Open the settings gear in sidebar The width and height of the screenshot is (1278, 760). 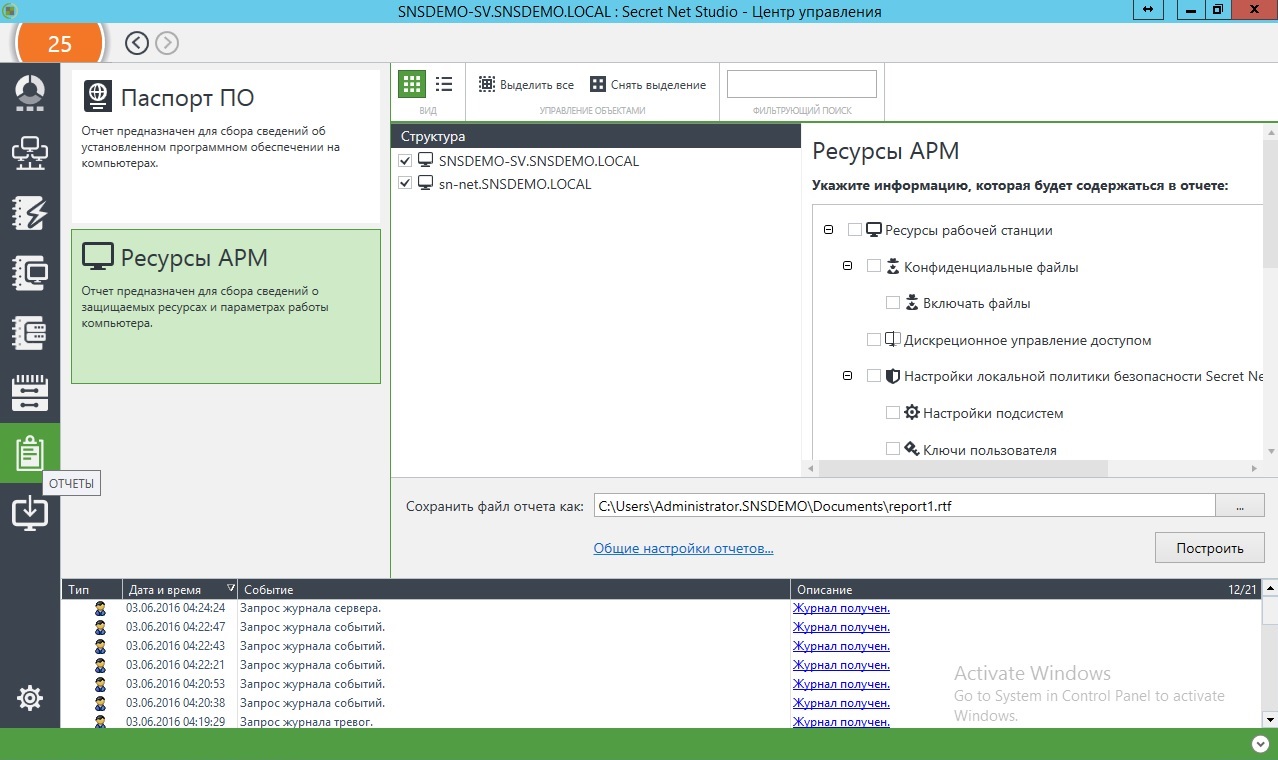coord(30,698)
